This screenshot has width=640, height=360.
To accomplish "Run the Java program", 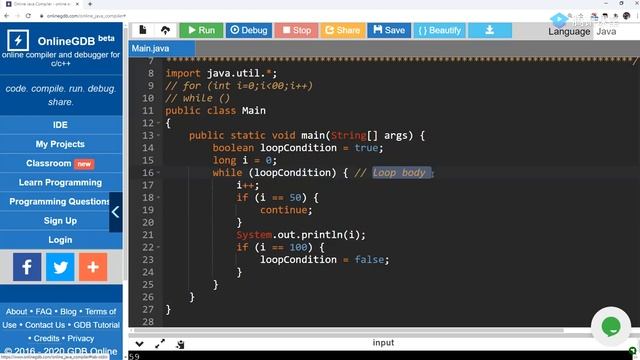I will 201,30.
